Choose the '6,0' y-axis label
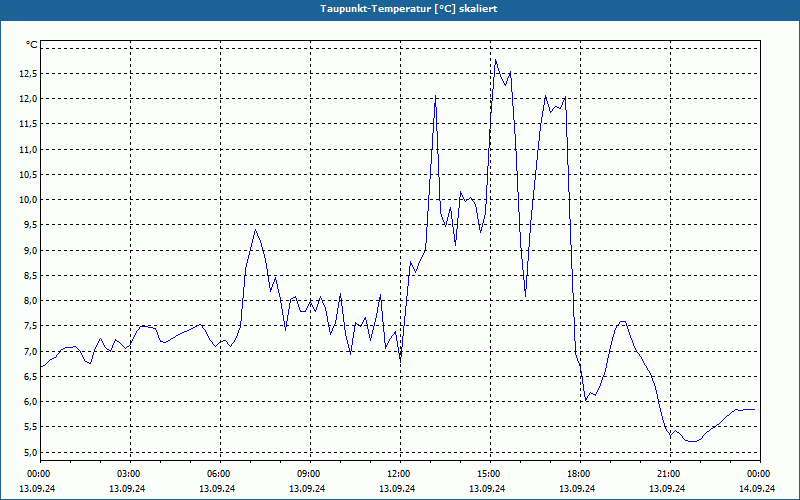The image size is (800, 500). pos(30,402)
